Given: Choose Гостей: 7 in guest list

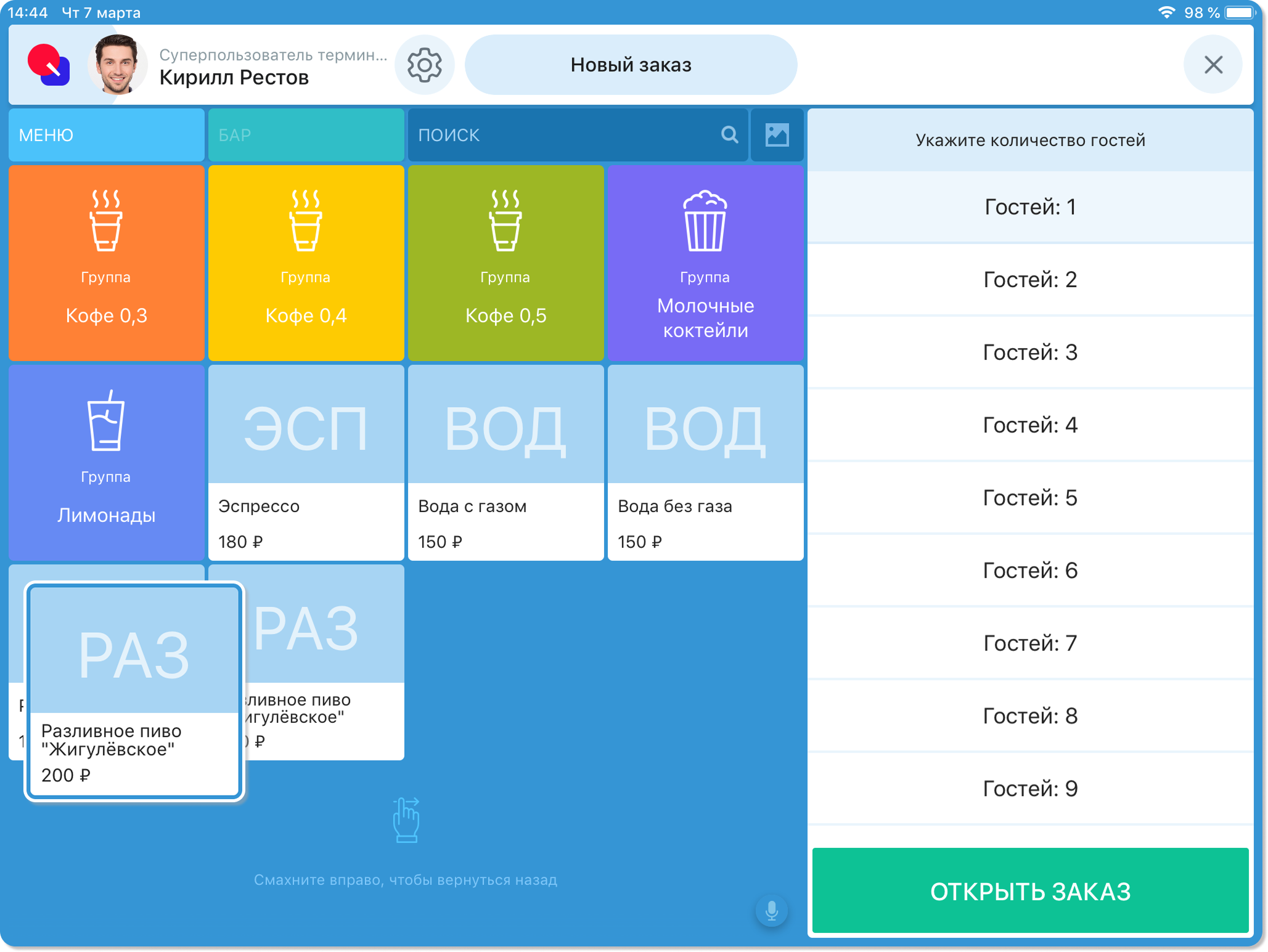Looking at the screenshot, I should 1029,643.
